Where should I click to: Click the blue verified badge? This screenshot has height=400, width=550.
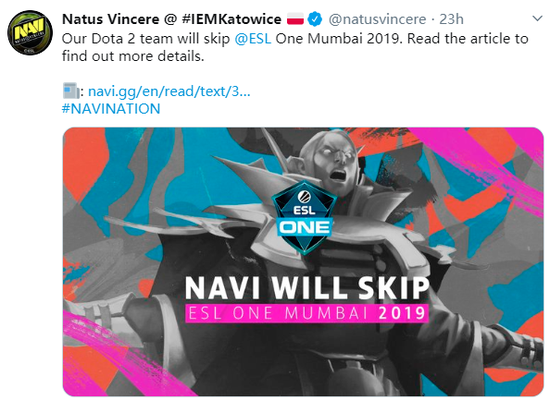click(x=315, y=19)
